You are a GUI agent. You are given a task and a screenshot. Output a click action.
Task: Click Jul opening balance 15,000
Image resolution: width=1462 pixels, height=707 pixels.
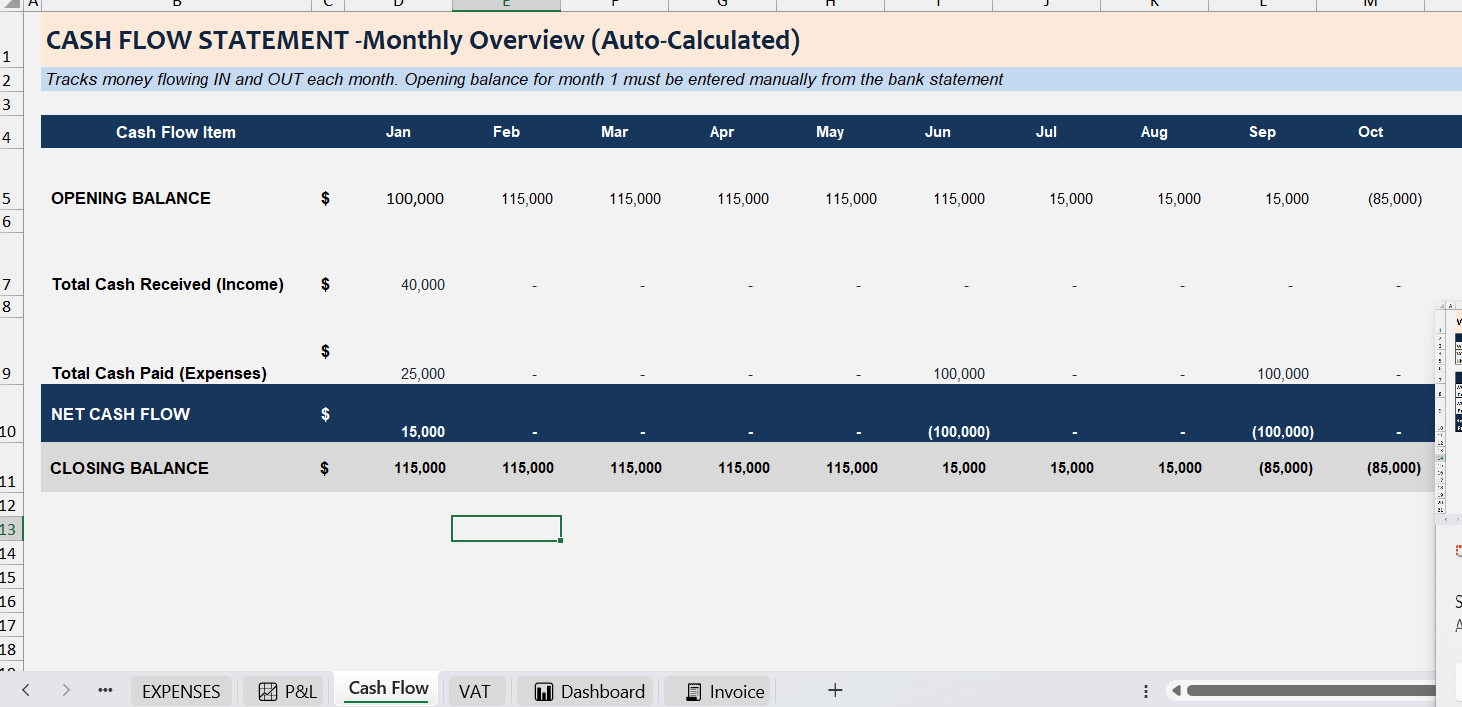point(1071,199)
